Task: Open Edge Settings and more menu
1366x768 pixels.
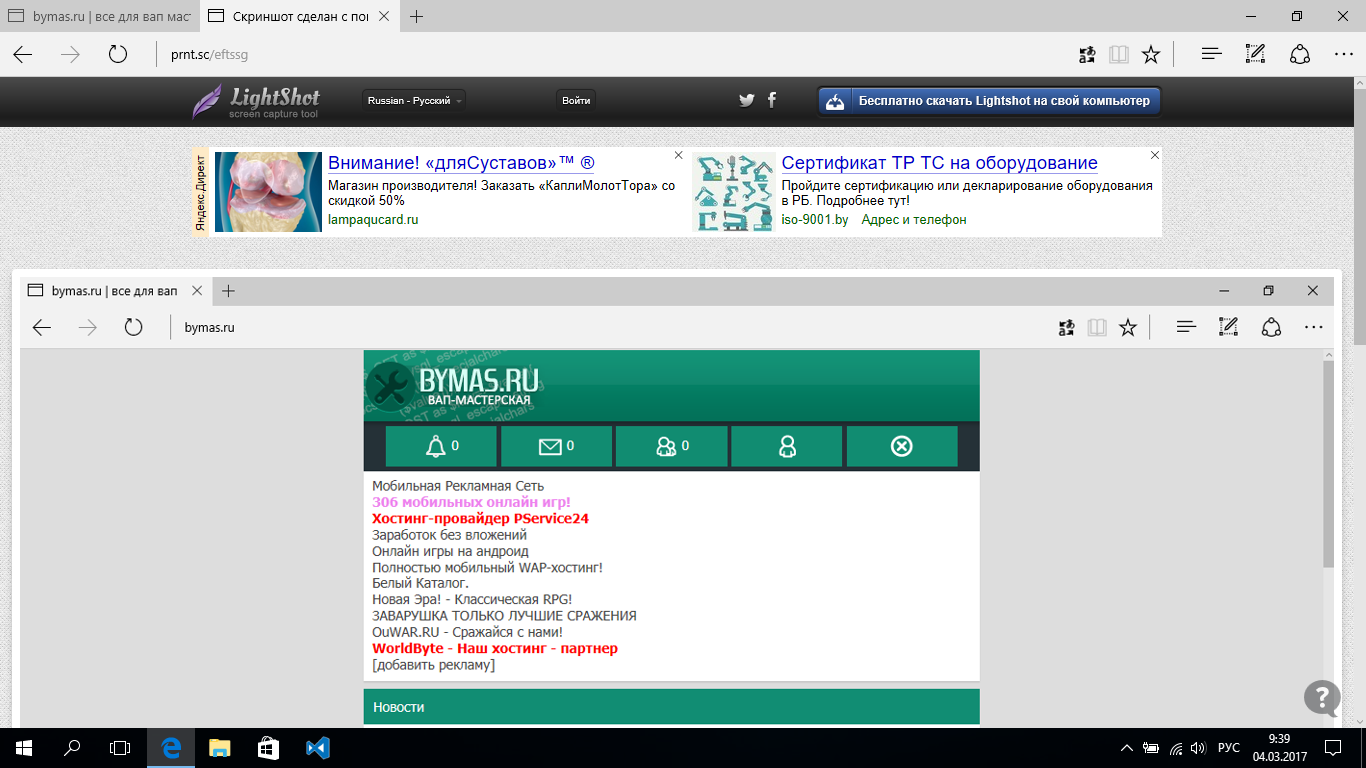Action: pyautogui.click(x=1343, y=55)
